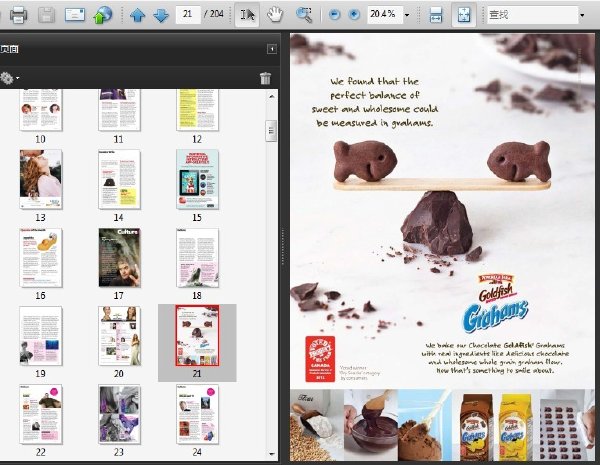Open the Find options dropdown arrow

pos(582,15)
